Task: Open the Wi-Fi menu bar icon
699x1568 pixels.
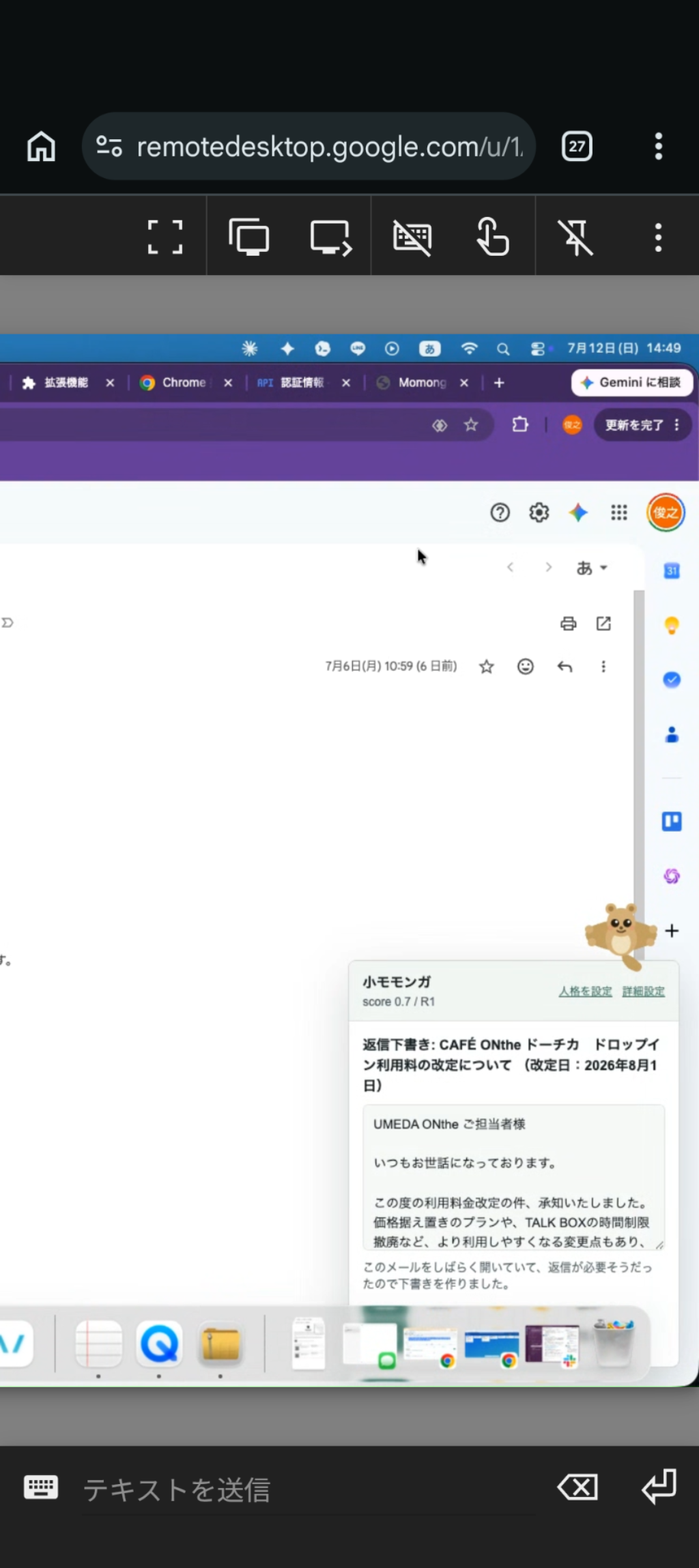Action: (469, 349)
